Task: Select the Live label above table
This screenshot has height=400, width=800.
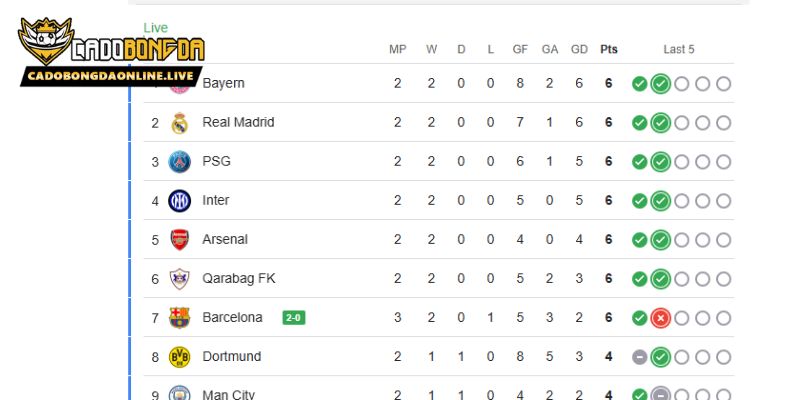Action: [156, 28]
